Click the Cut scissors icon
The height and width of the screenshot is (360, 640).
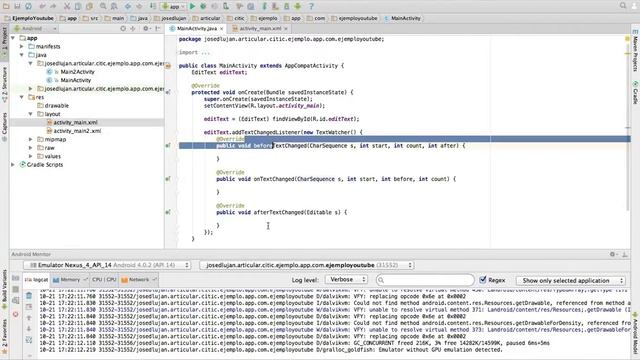pyautogui.click(x=67, y=6)
